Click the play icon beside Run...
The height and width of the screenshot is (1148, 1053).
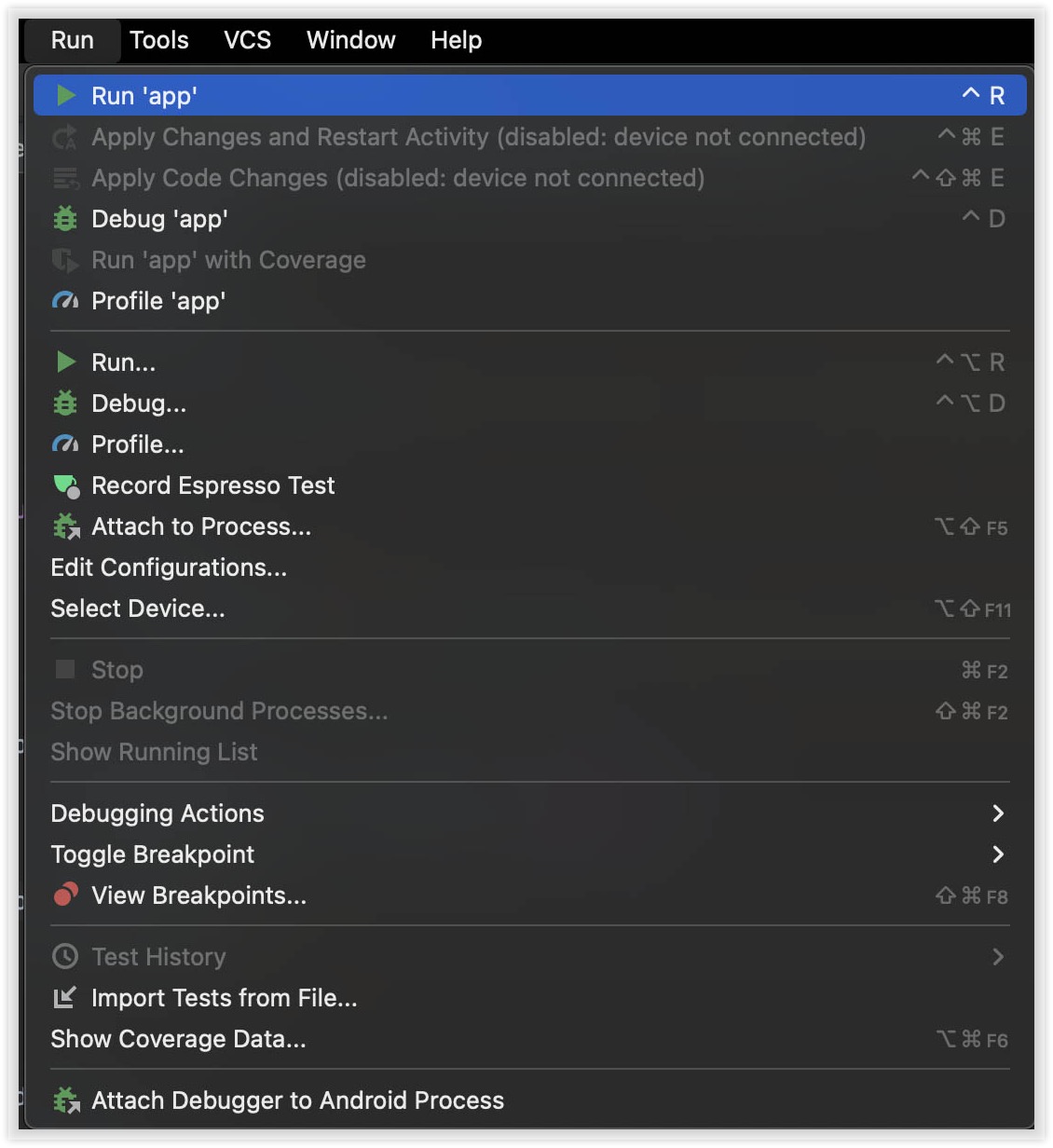(65, 362)
